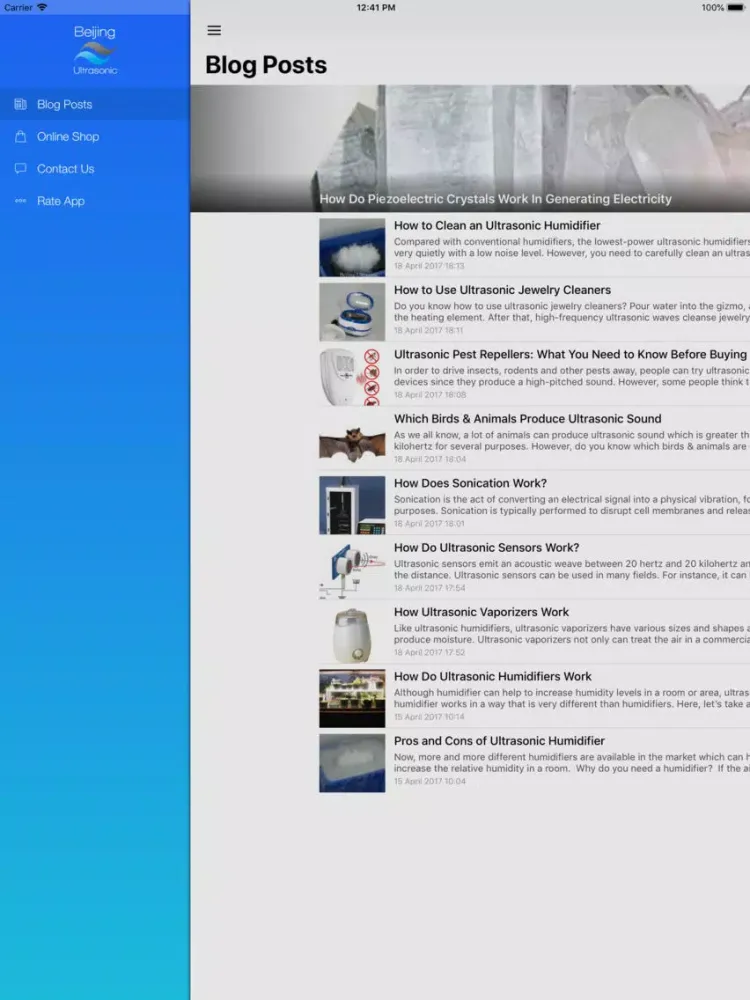
Task: Open jewelry cleaner post thumbnail
Action: [x=352, y=312]
